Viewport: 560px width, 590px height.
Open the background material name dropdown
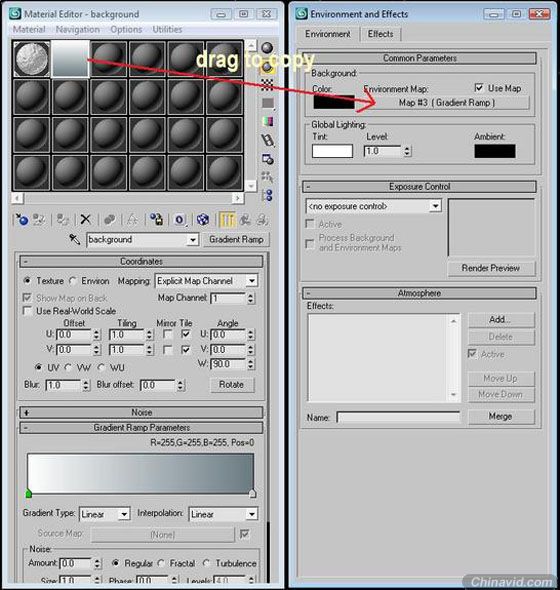coord(193,240)
